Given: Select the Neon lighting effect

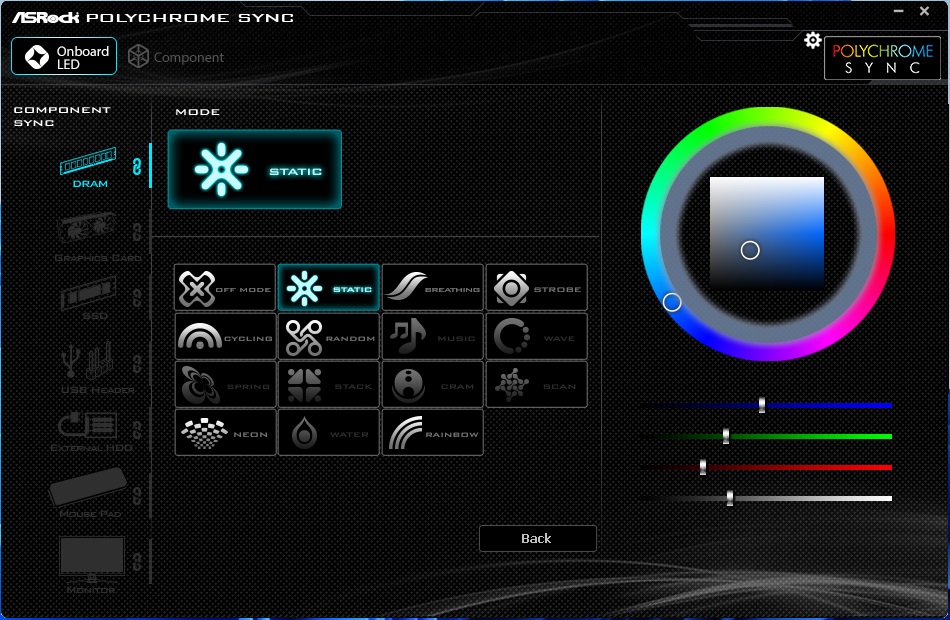Looking at the screenshot, I should (224, 432).
